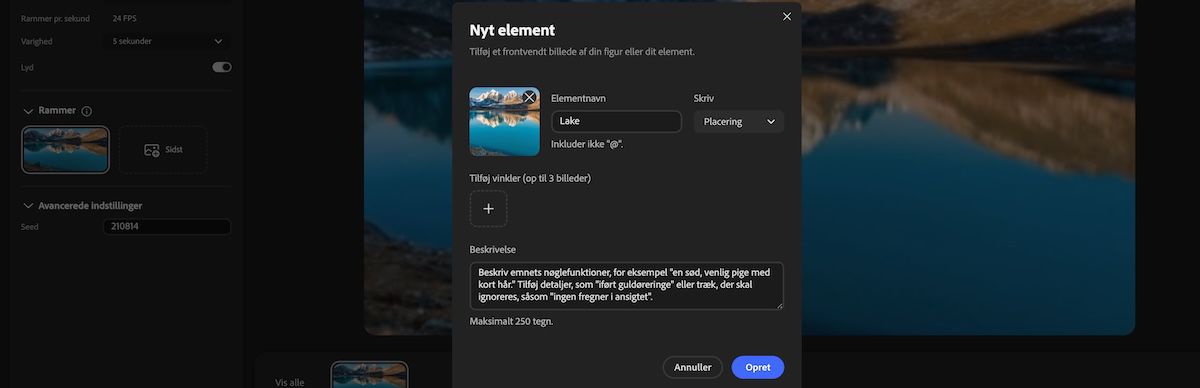This screenshot has width=1200, height=388.
Task: Show info about Rammer
Action: 86,111
